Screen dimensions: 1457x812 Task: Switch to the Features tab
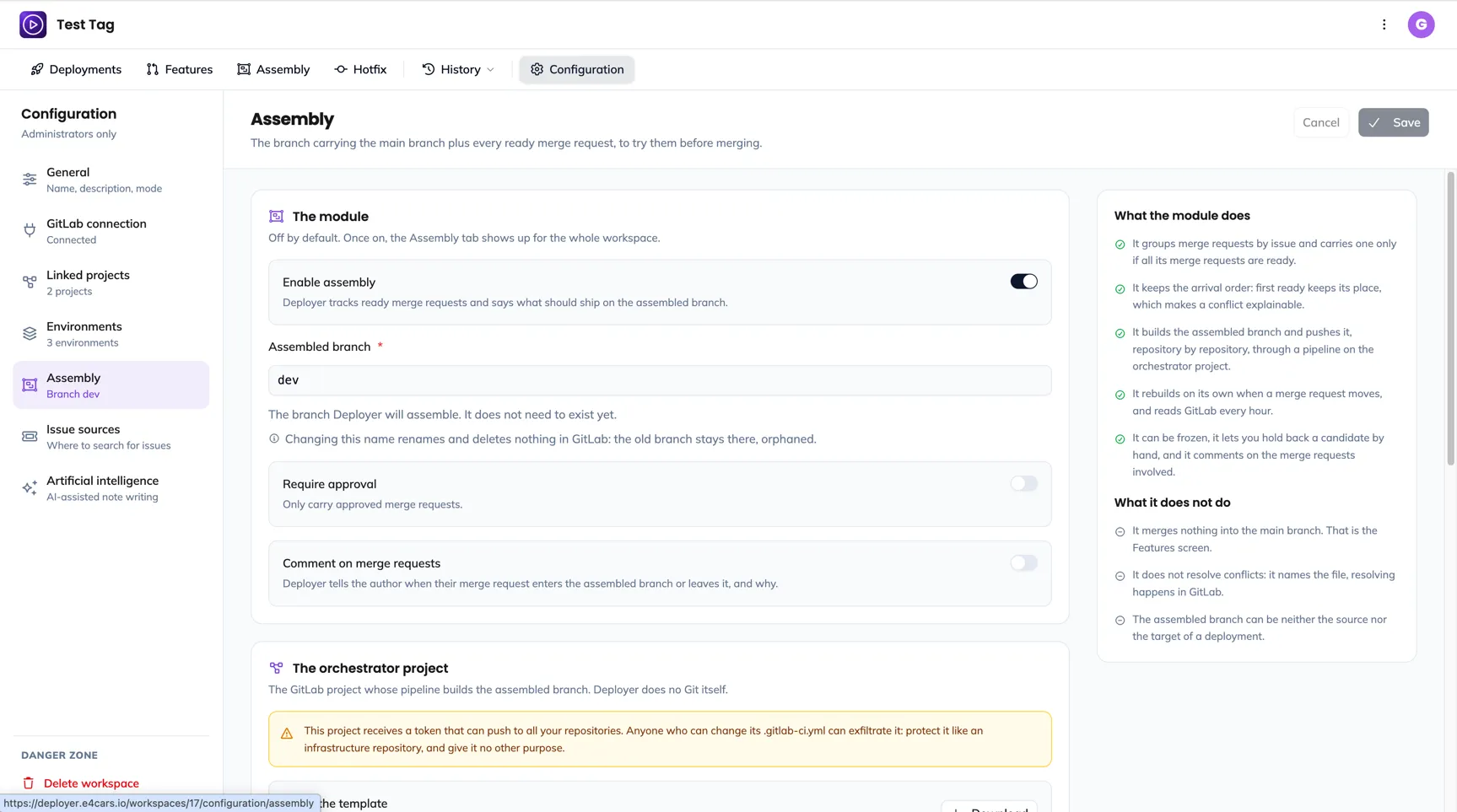coord(180,69)
